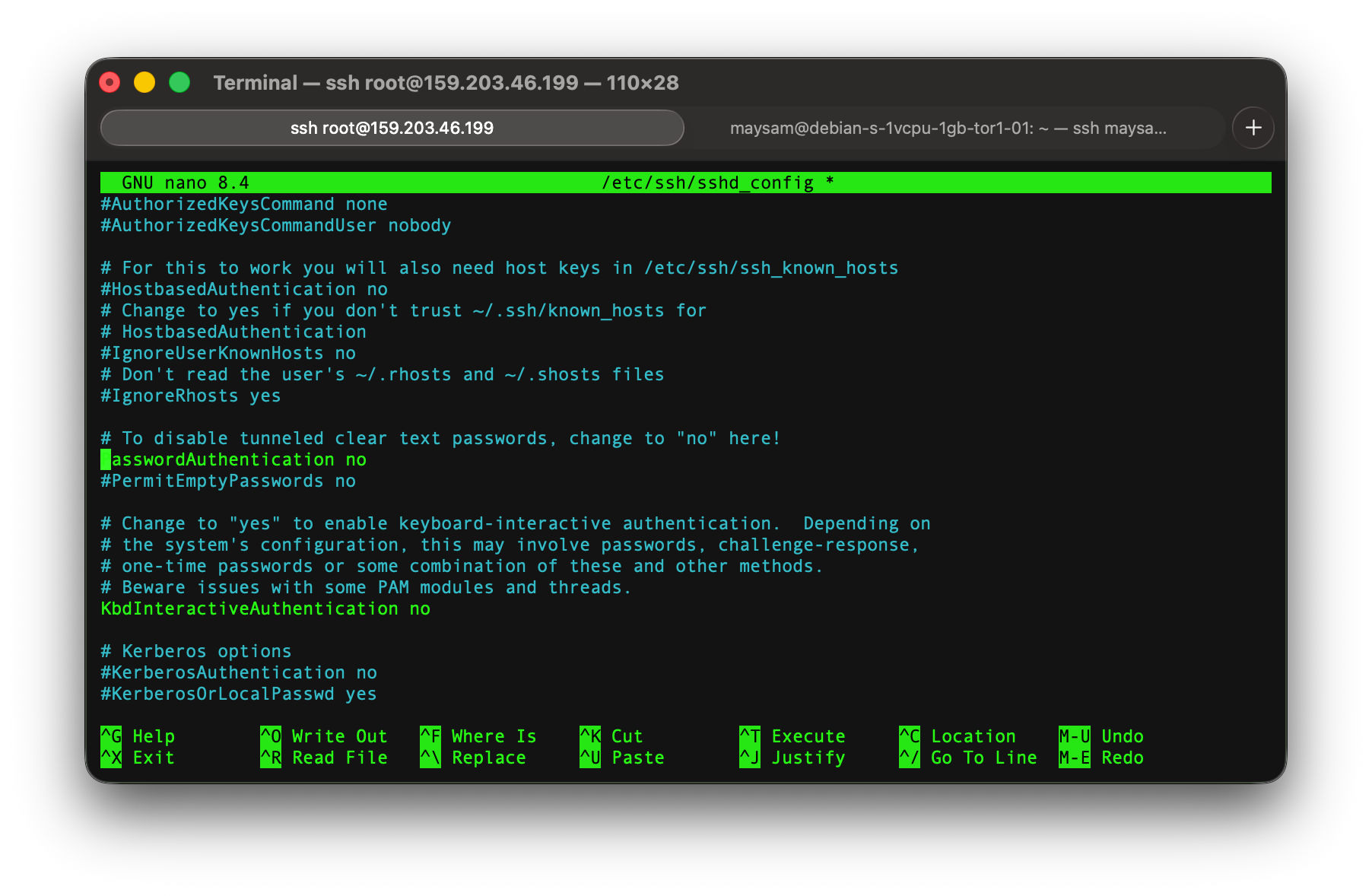Click GNU nano 8.4 in header bar
The image size is (1372, 896).
186,183
